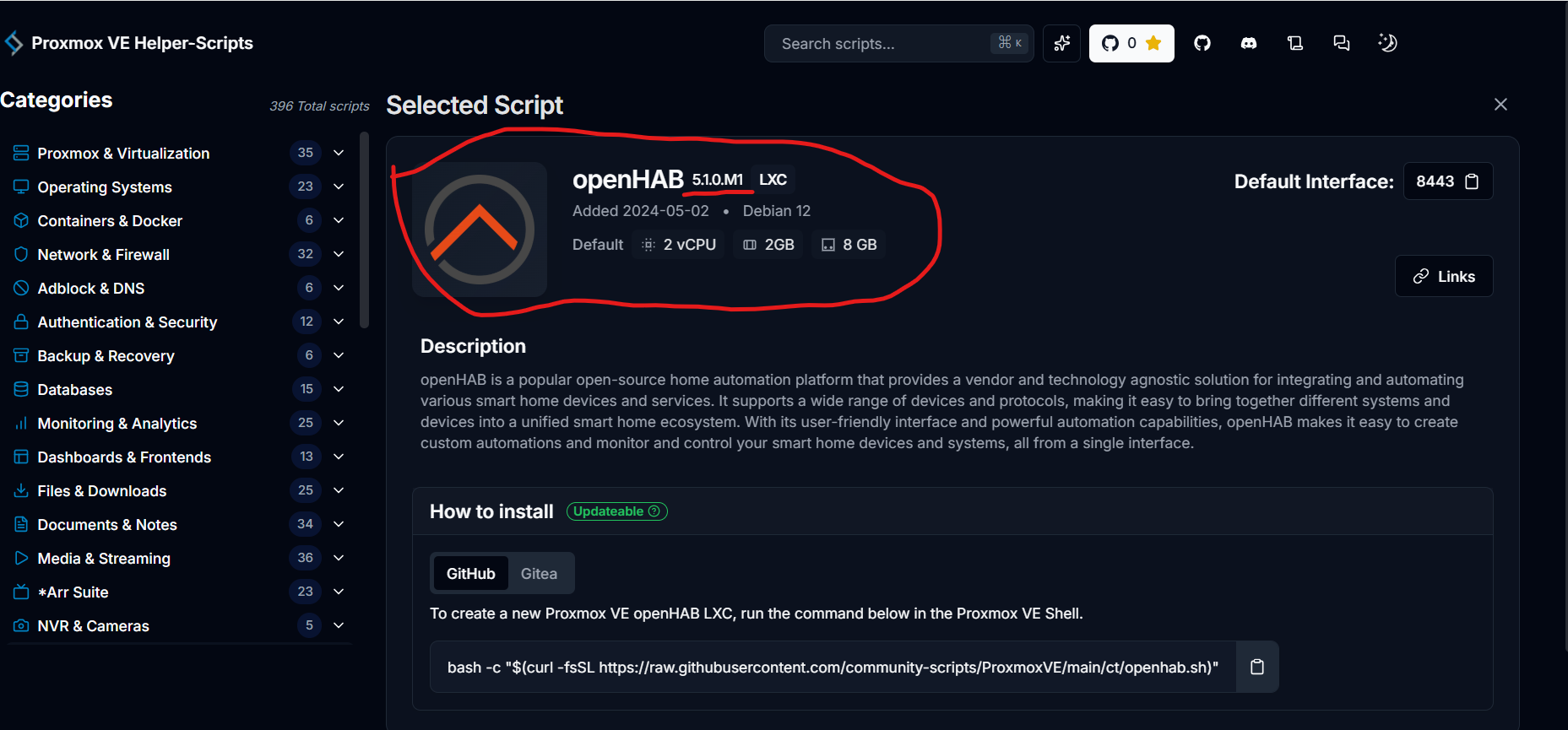This screenshot has width=1568, height=730.
Task: Copy the bash install command
Action: pyautogui.click(x=1257, y=667)
